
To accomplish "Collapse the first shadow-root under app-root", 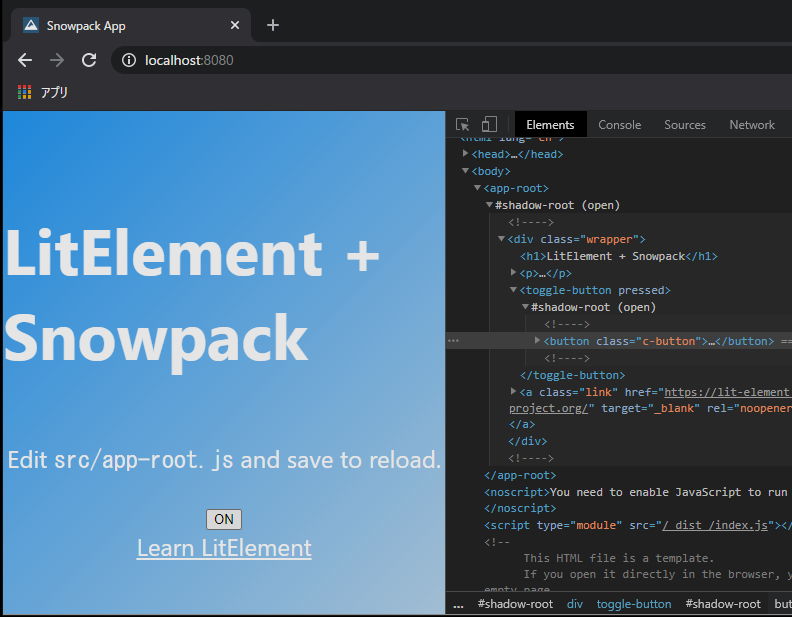I will click(x=489, y=204).
